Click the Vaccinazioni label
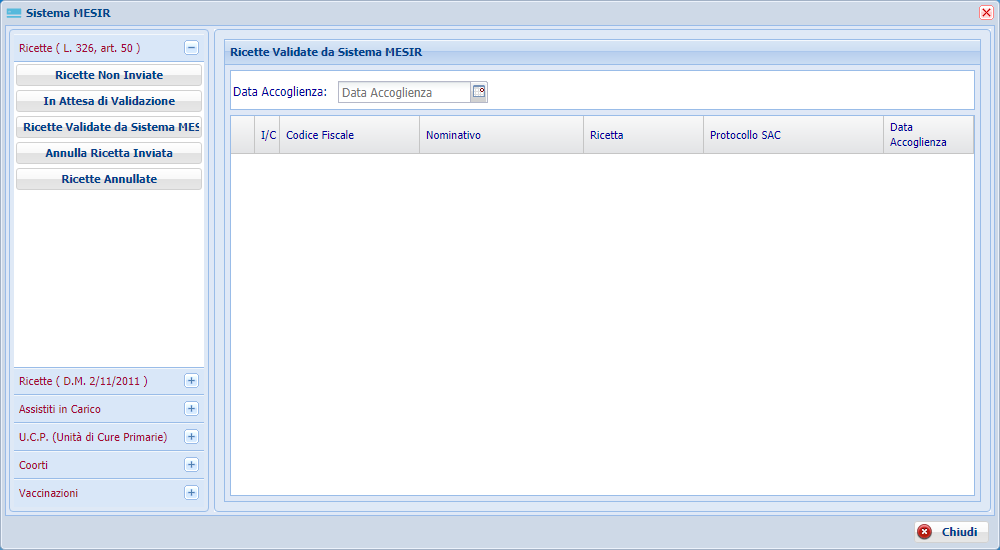Viewport: 1000px width, 550px height. click(x=48, y=493)
